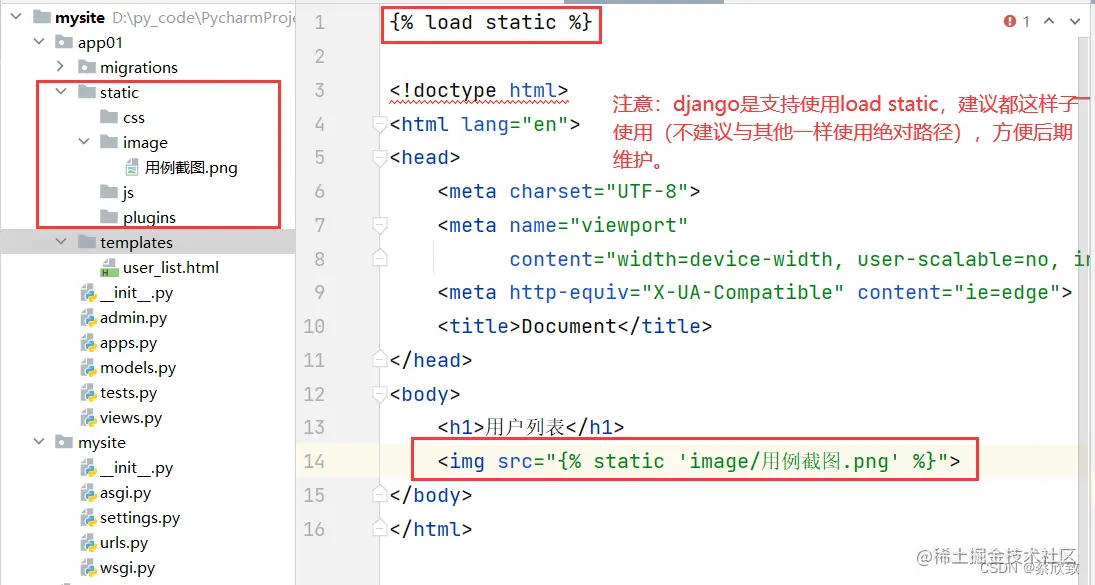Collapse the app01 folder chevron
1095x585 pixels.
click(x=39, y=42)
